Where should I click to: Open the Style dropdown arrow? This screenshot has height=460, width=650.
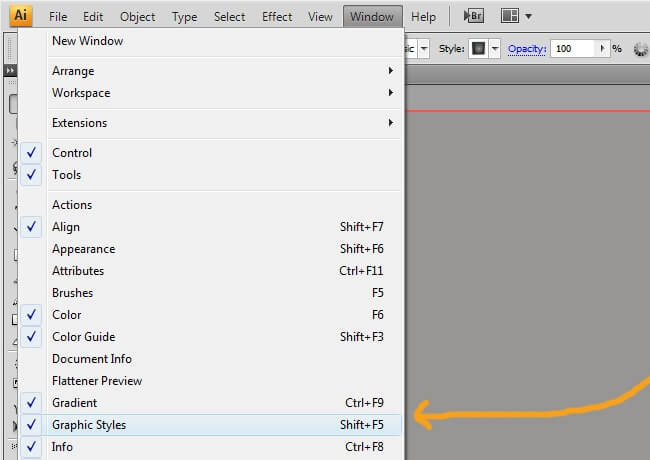tap(494, 48)
